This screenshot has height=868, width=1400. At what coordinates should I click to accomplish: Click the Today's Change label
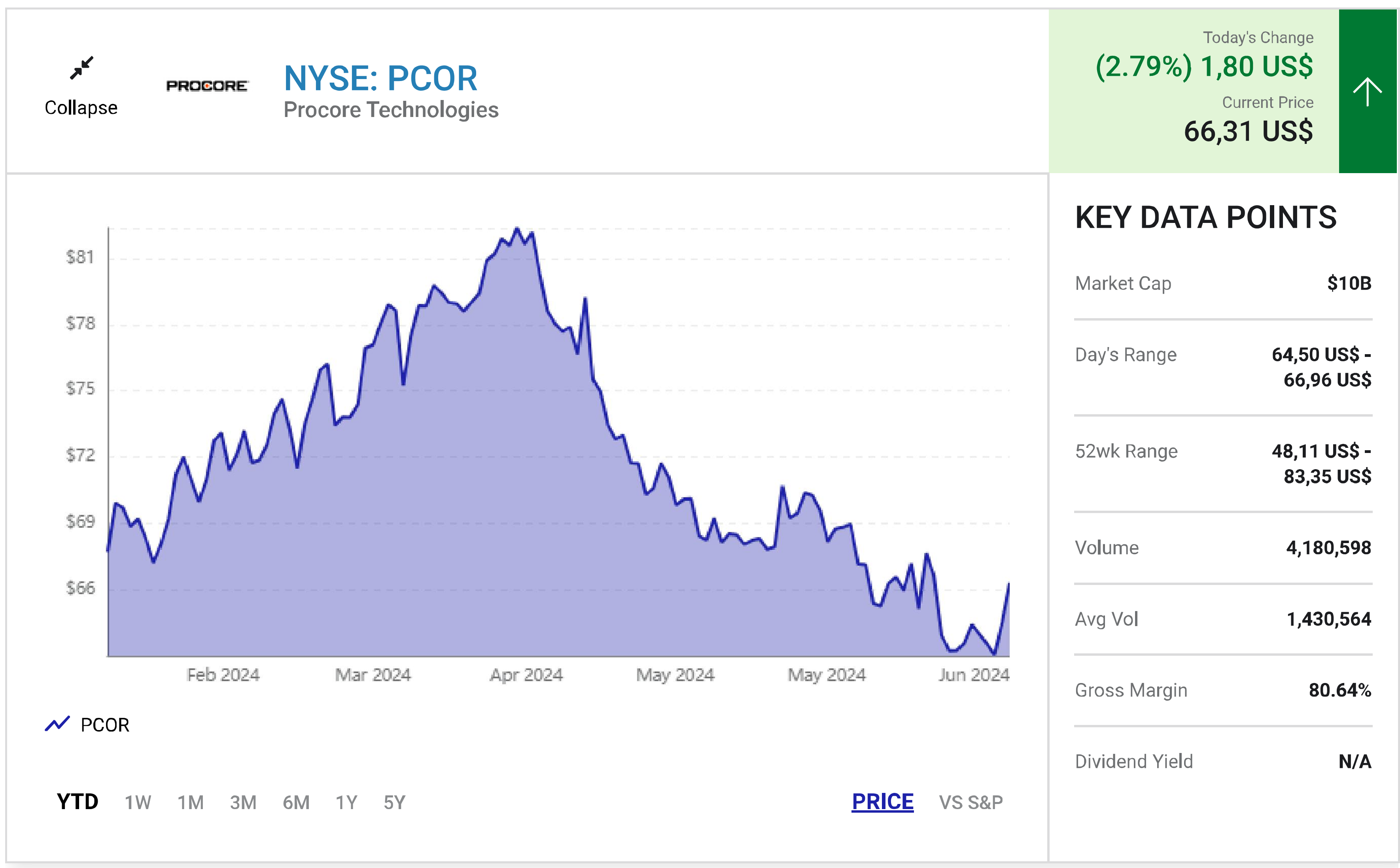(x=1258, y=37)
